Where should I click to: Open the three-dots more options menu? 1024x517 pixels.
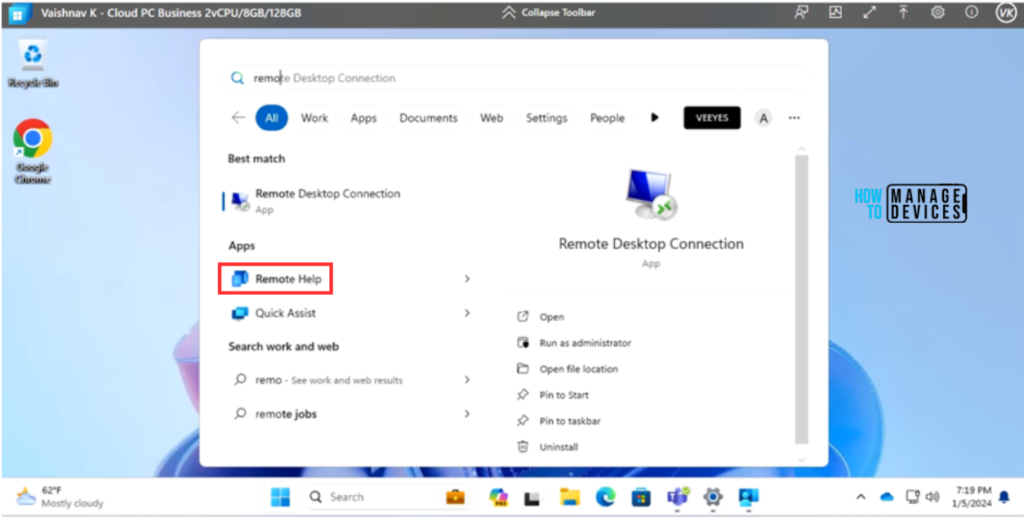[794, 118]
